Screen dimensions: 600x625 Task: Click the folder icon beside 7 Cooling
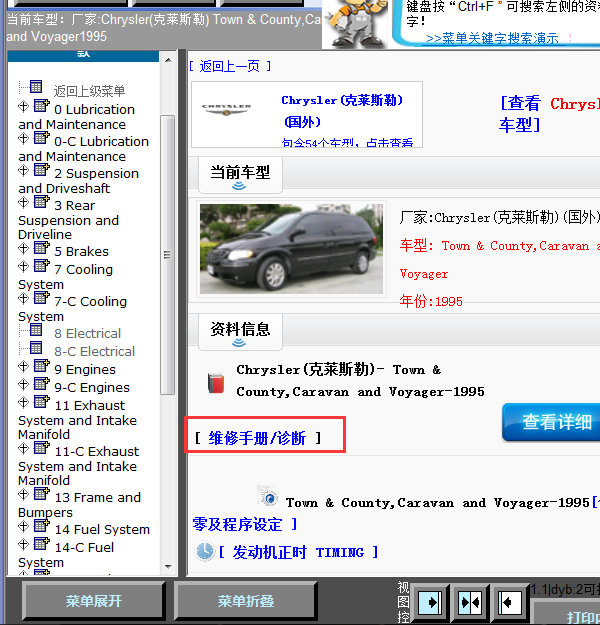point(41,265)
